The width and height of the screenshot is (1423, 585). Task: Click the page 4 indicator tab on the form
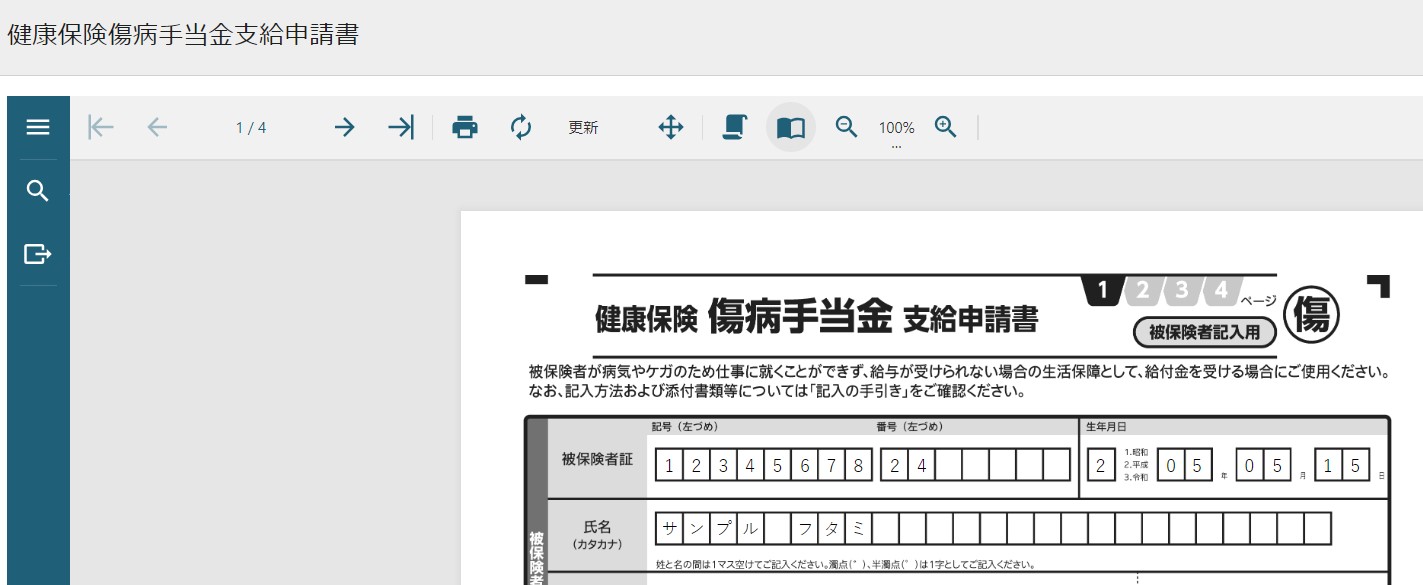[1222, 290]
